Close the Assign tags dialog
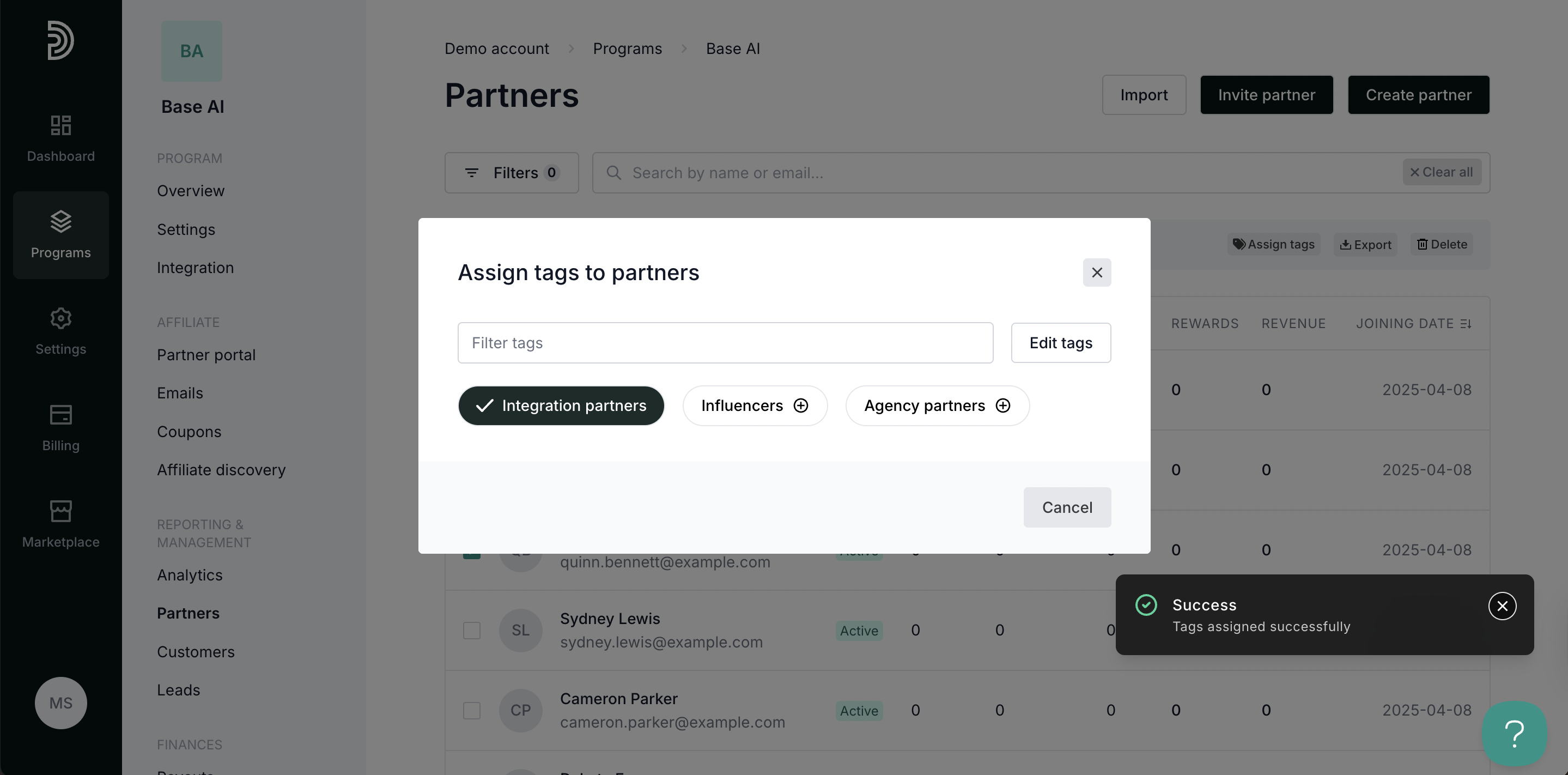The image size is (1568, 775). 1097,272
